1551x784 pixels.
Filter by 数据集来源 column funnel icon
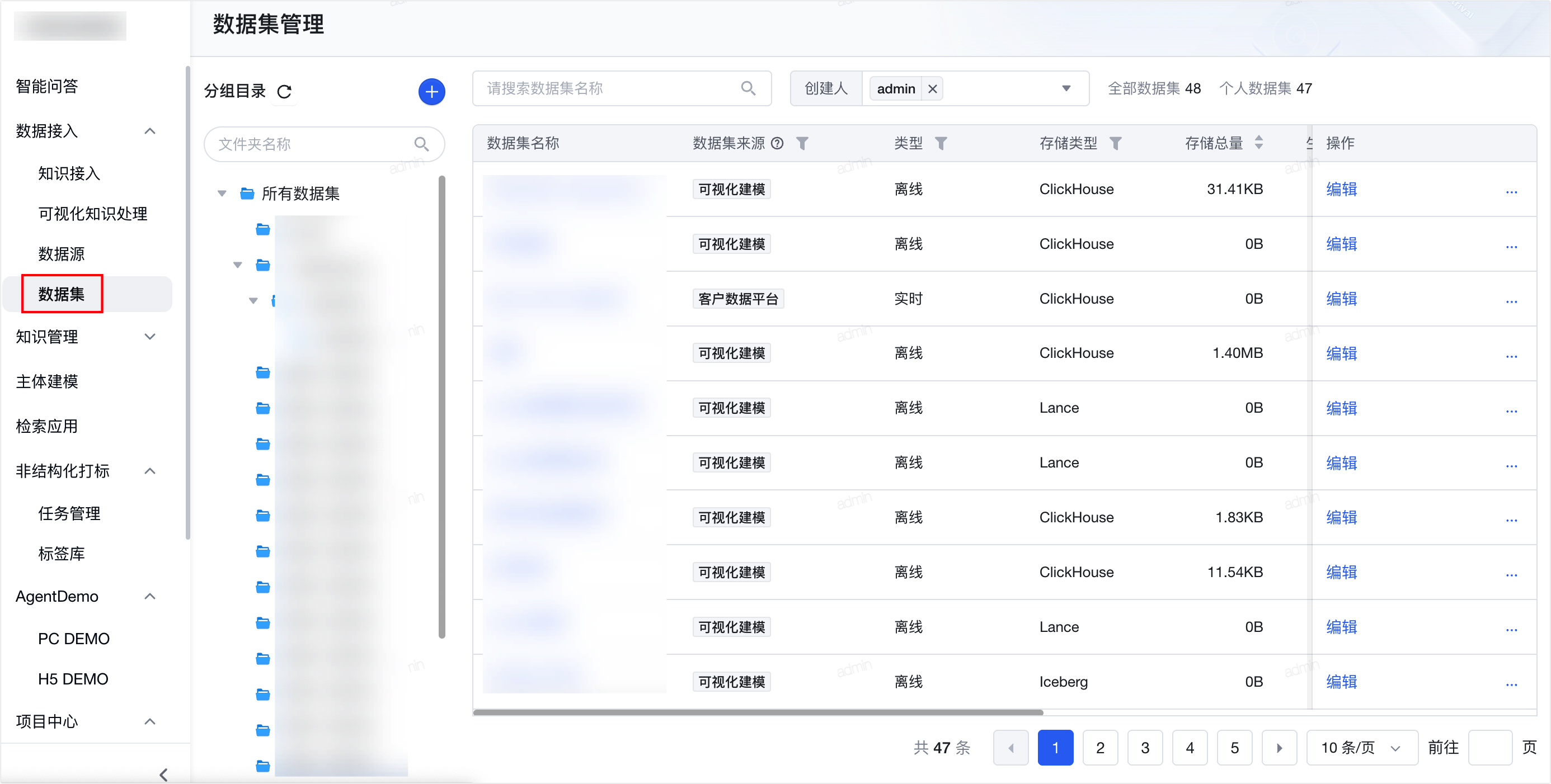click(x=802, y=143)
